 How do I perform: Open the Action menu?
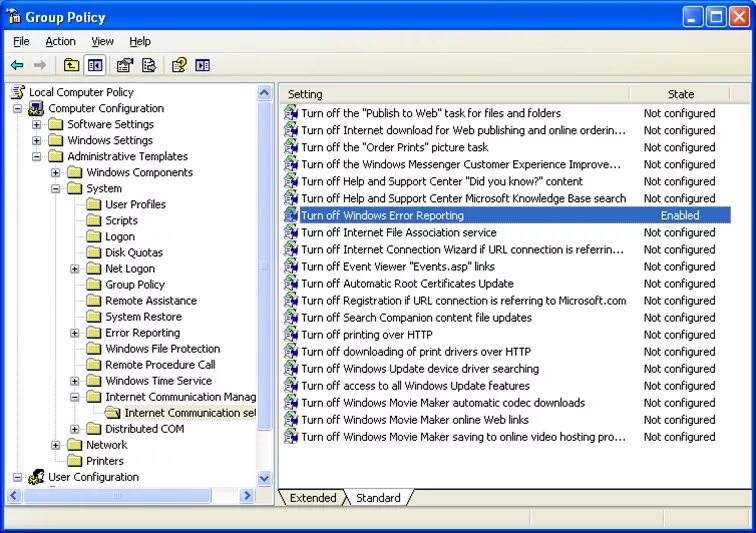(60, 41)
